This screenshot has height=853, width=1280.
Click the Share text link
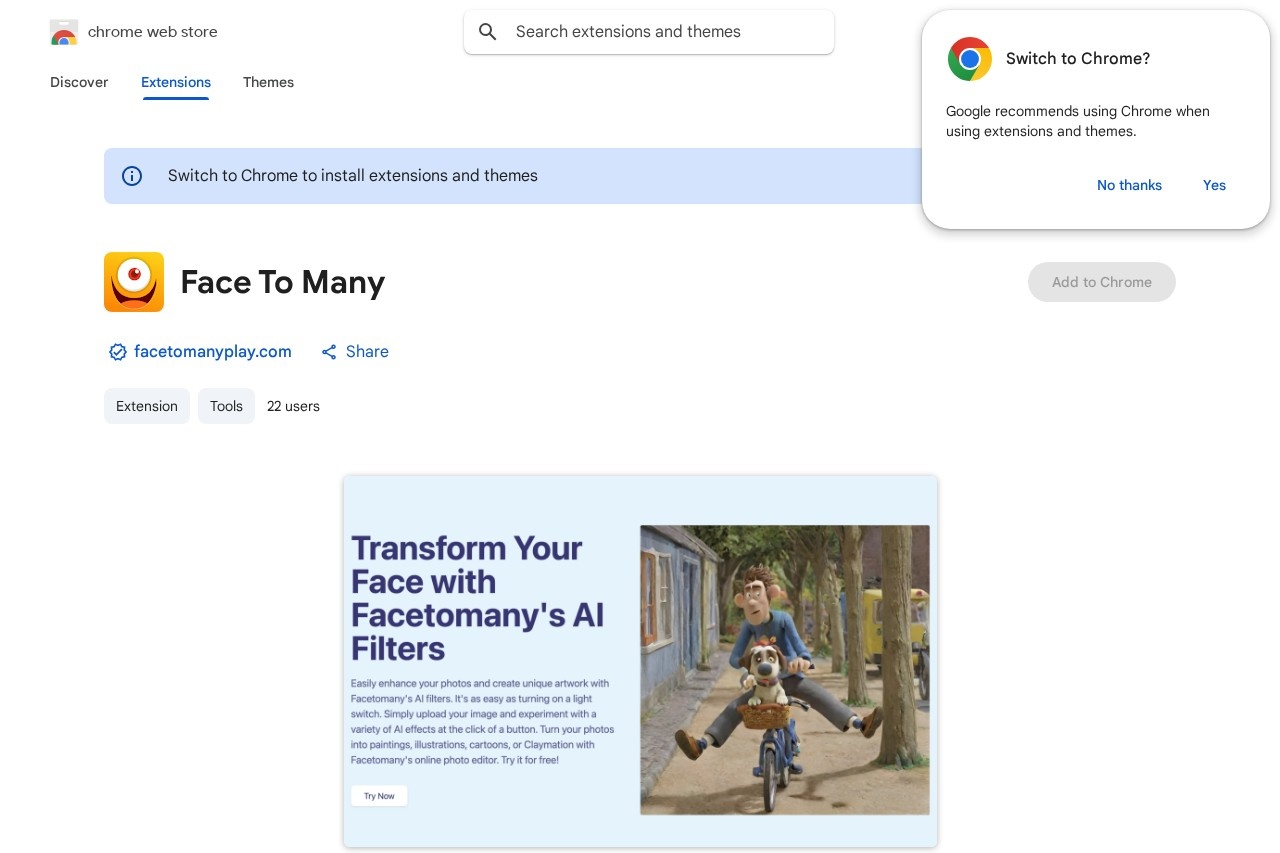(367, 352)
